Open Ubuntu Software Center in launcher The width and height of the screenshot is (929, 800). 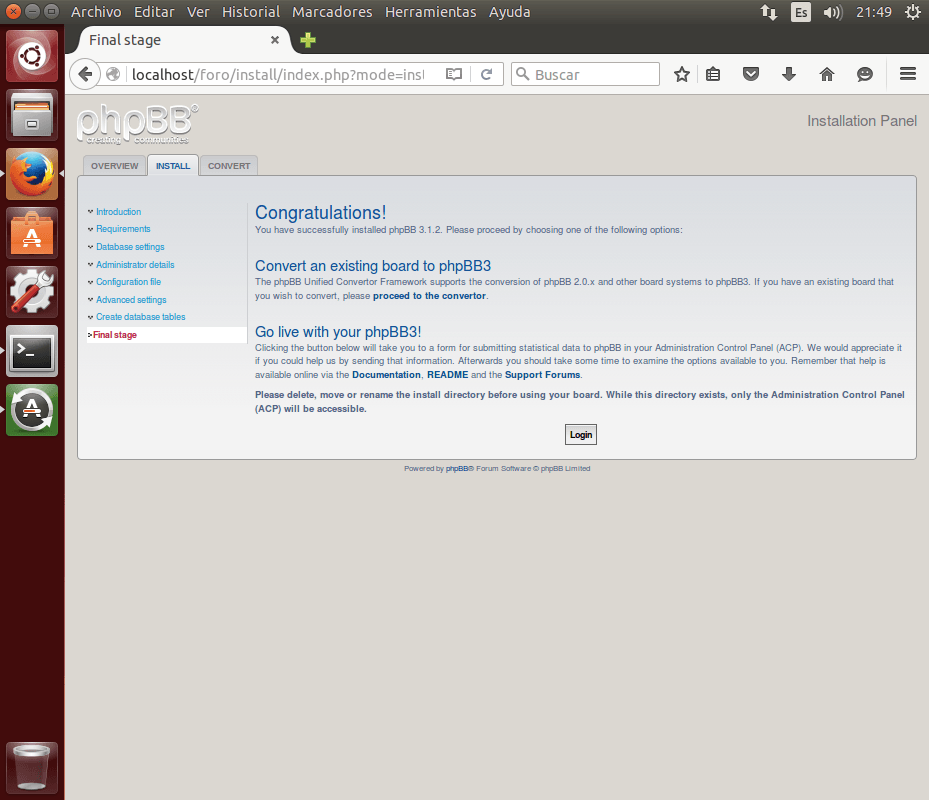(x=32, y=233)
